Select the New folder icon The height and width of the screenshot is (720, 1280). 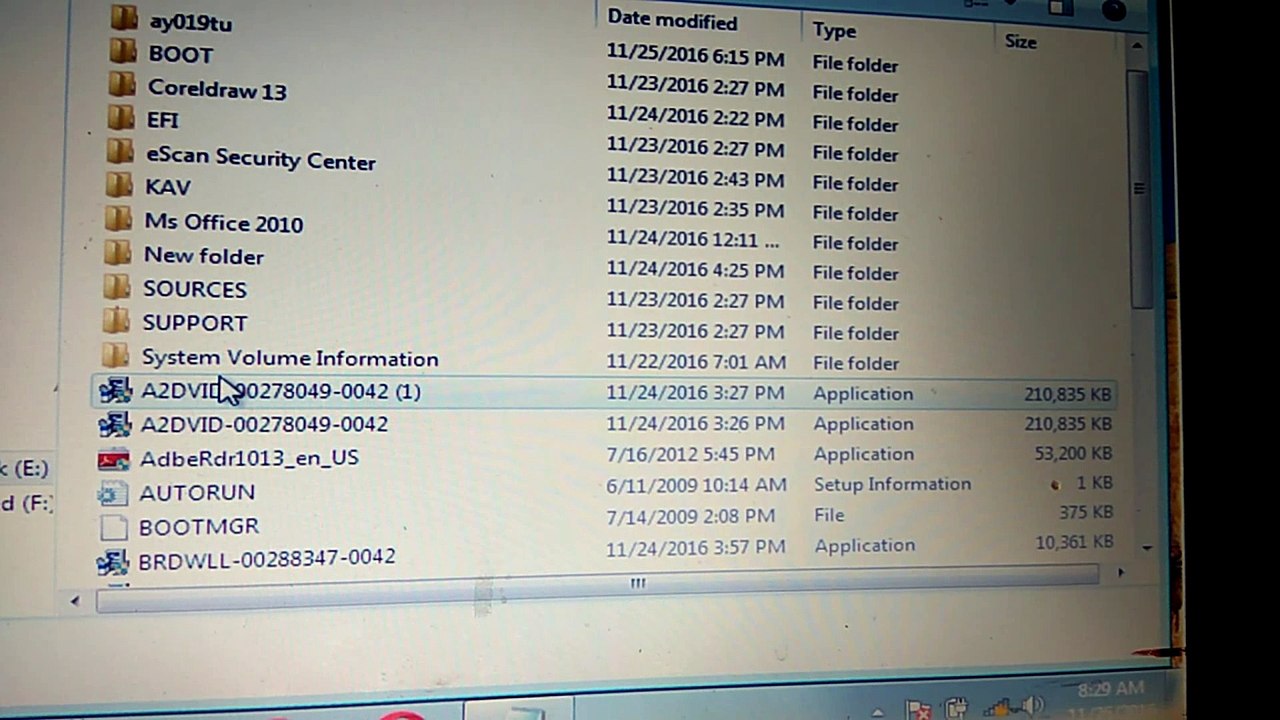(118, 253)
